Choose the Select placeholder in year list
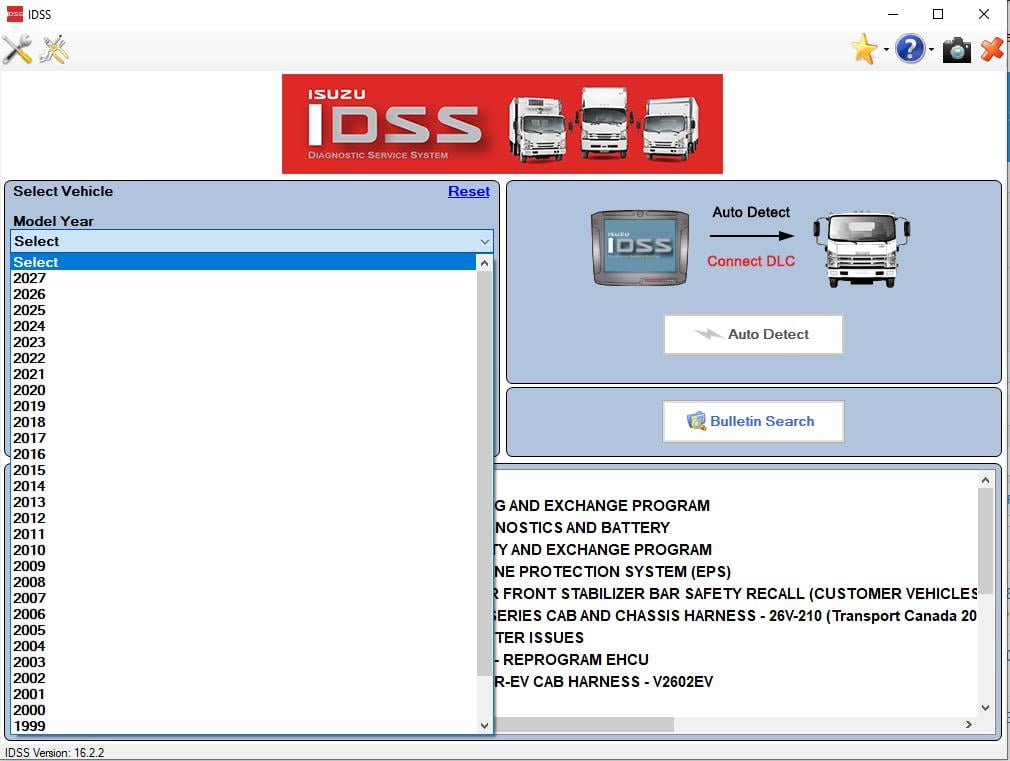The width and height of the screenshot is (1010, 761). [243, 262]
